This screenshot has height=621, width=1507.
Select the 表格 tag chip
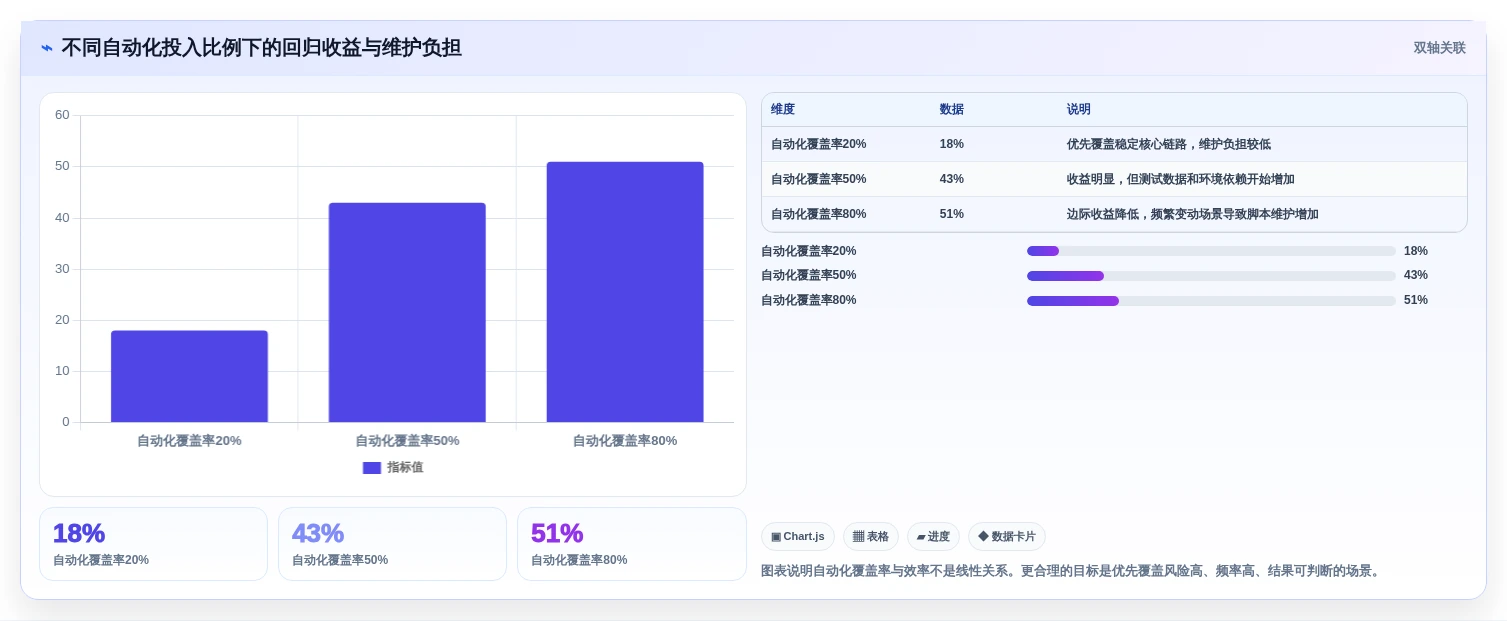[871, 537]
